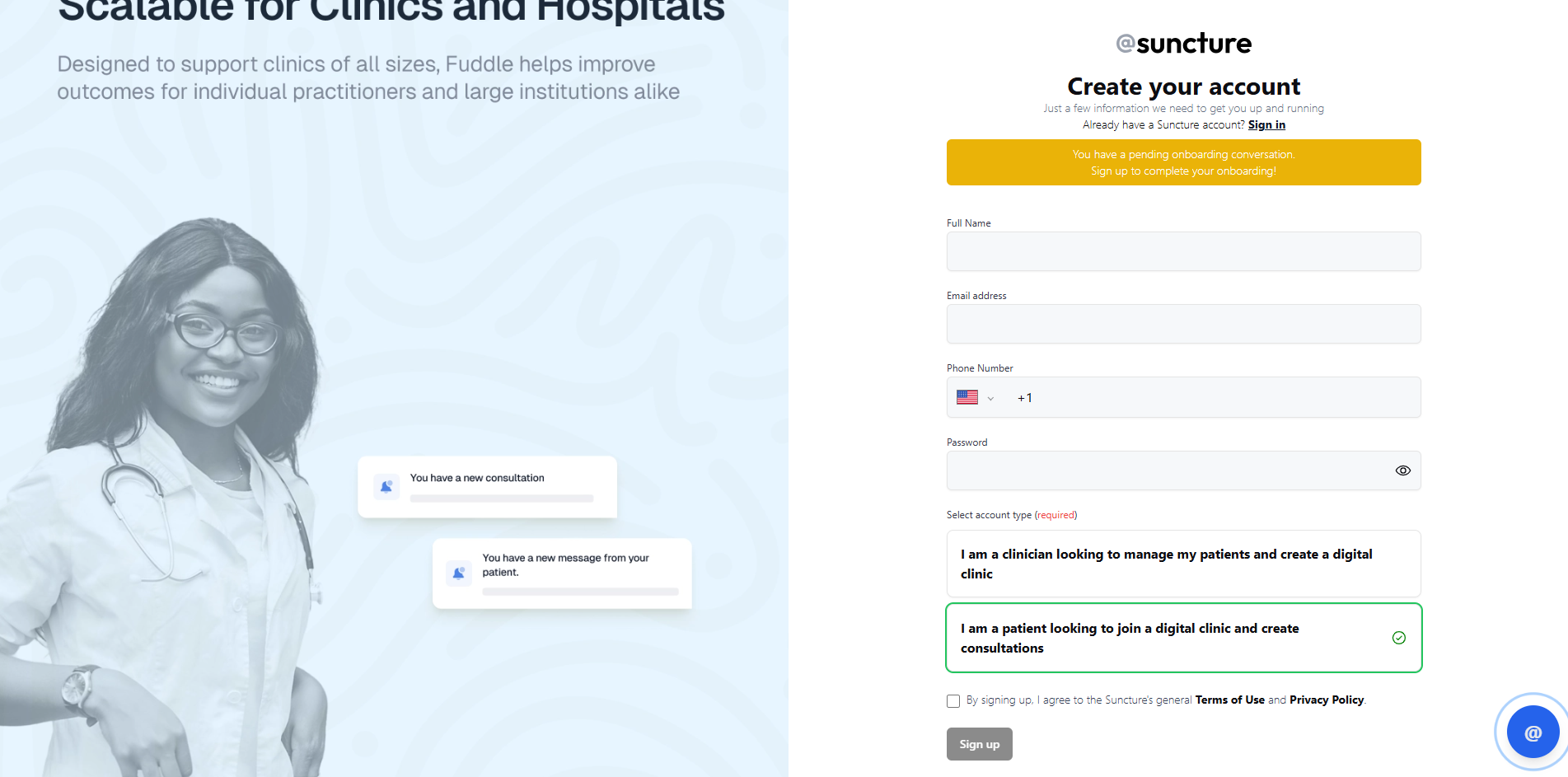
Task: Expand the country code dropdown arrow
Action: (x=990, y=398)
